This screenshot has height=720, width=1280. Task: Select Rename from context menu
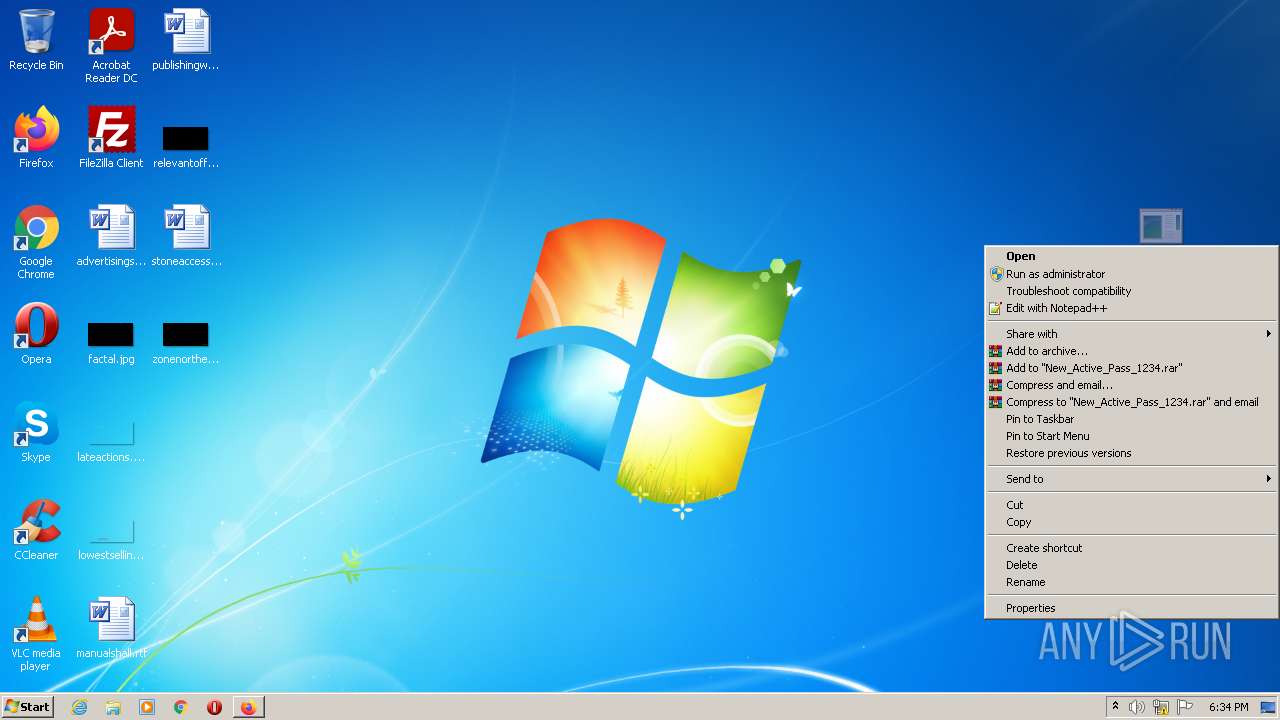(x=1131, y=582)
